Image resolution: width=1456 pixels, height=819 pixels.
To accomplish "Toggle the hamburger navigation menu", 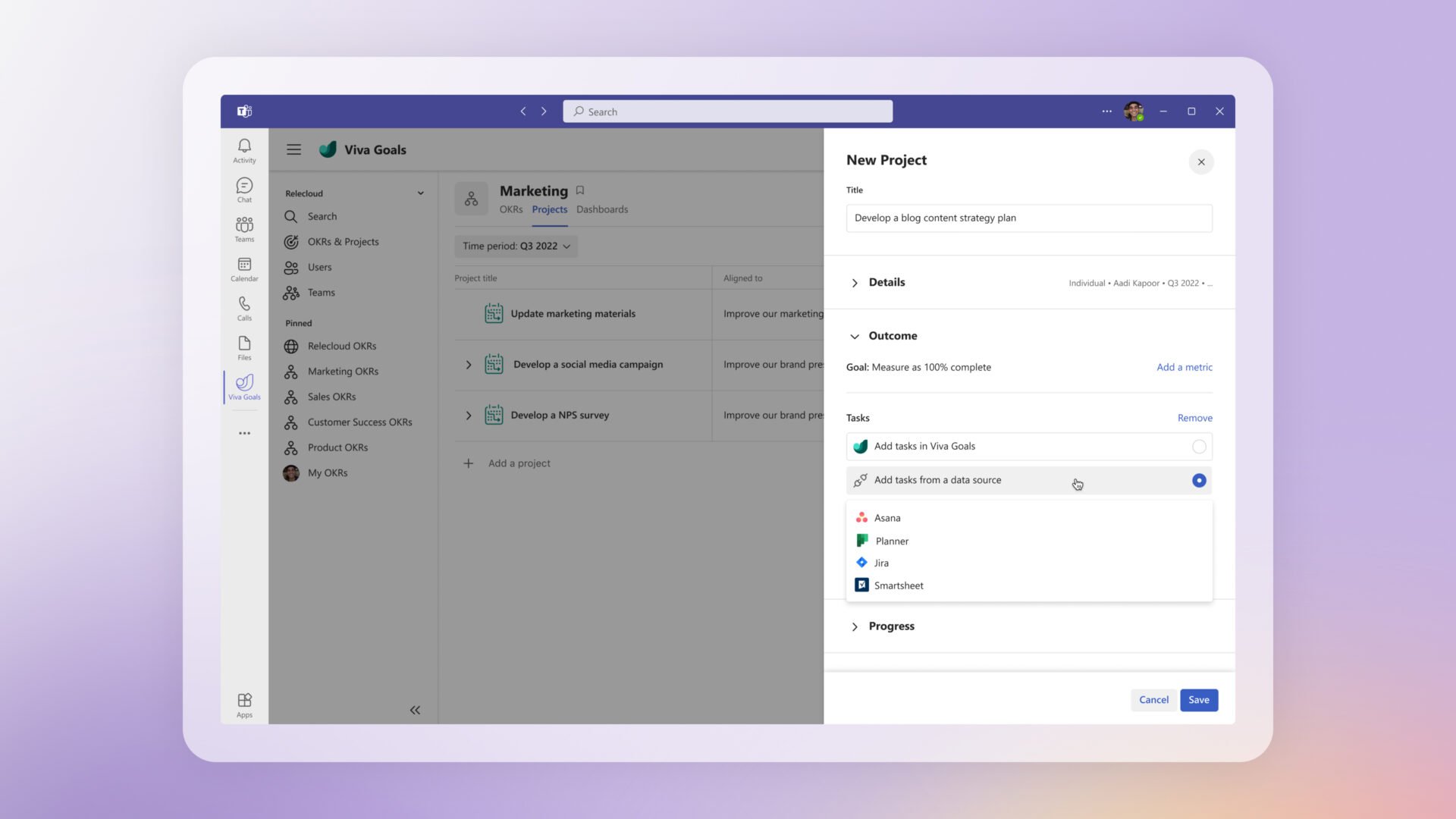I will coord(293,149).
